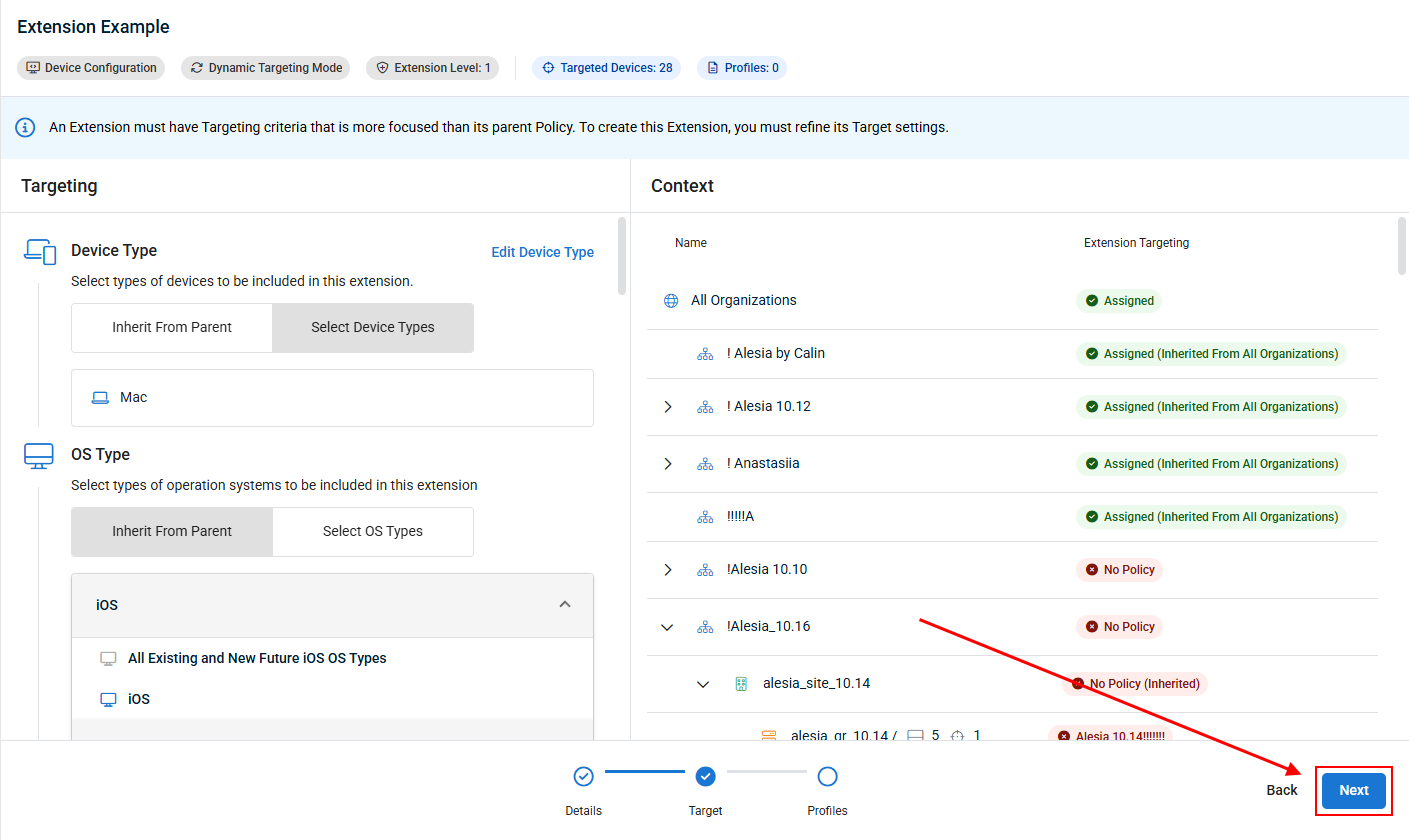
Task: Click the OS Type monitor icon
Action: click(x=40, y=455)
